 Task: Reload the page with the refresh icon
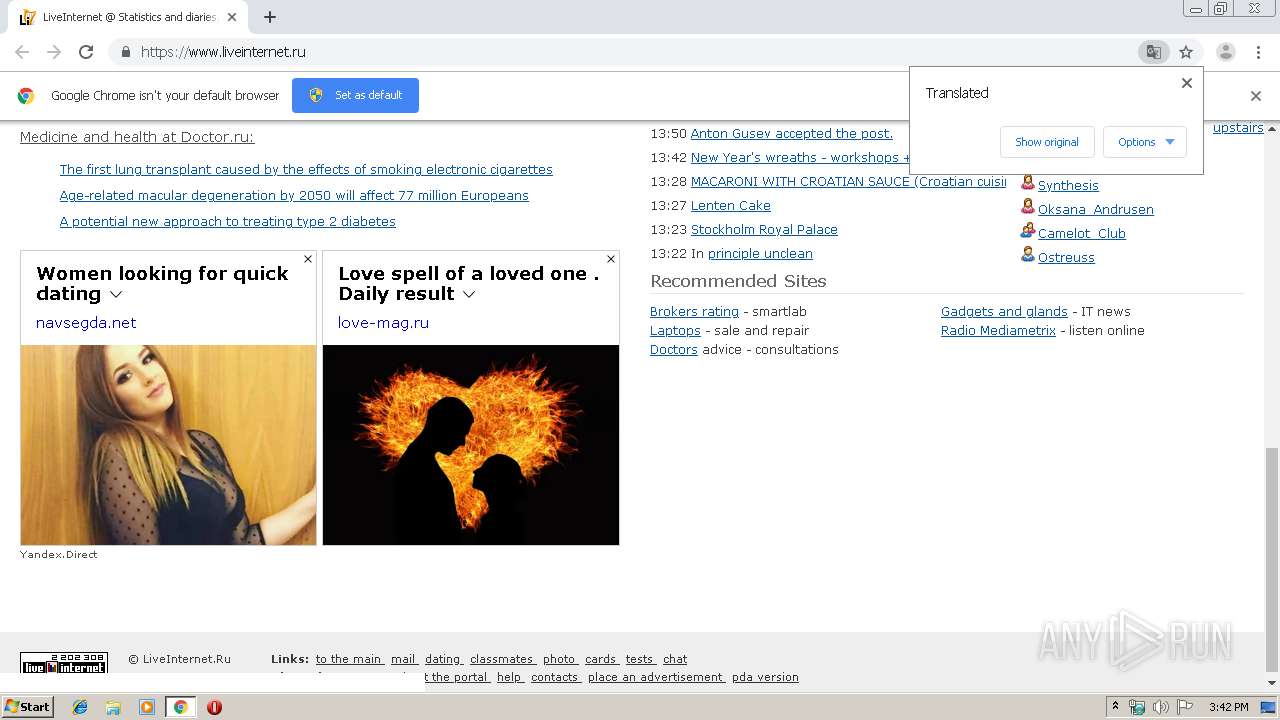point(86,52)
